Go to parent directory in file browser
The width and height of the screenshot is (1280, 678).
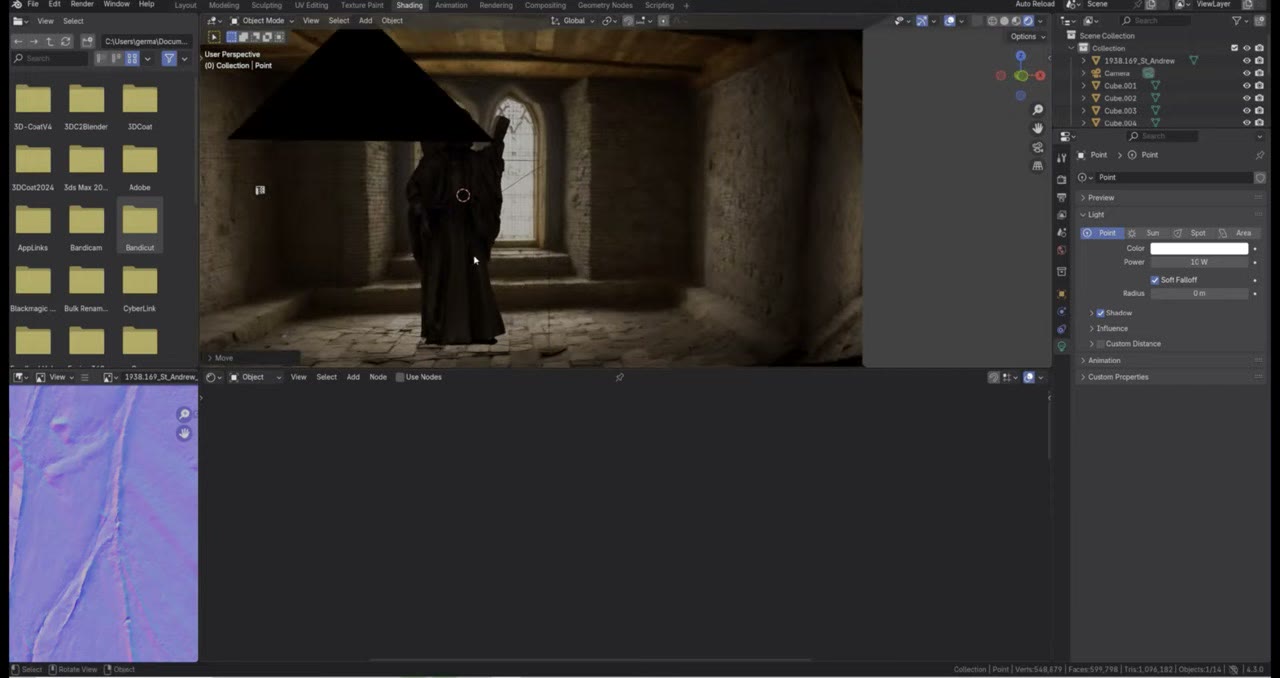(x=49, y=41)
